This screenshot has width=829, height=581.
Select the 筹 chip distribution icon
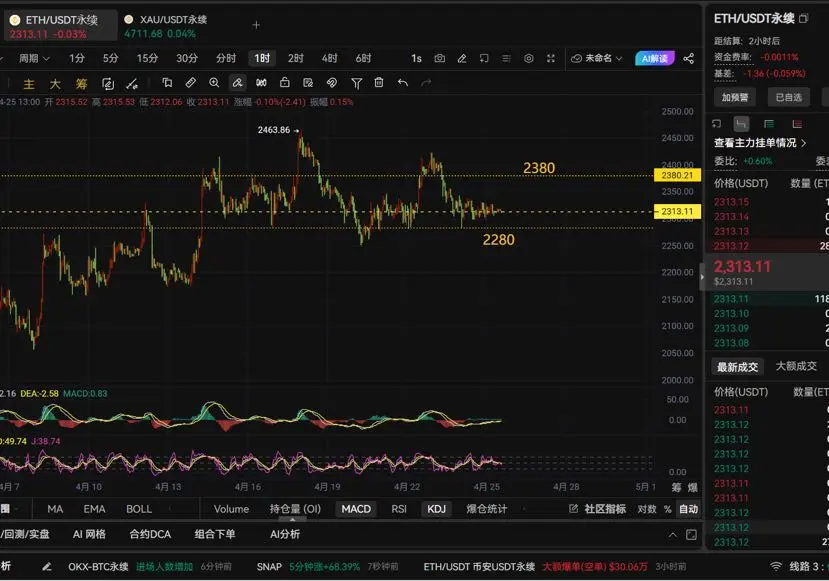(x=81, y=84)
